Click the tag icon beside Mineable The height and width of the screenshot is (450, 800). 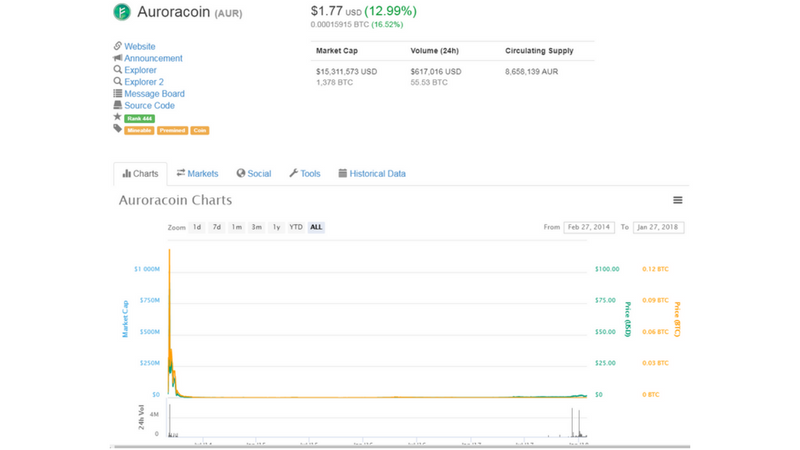tap(117, 129)
